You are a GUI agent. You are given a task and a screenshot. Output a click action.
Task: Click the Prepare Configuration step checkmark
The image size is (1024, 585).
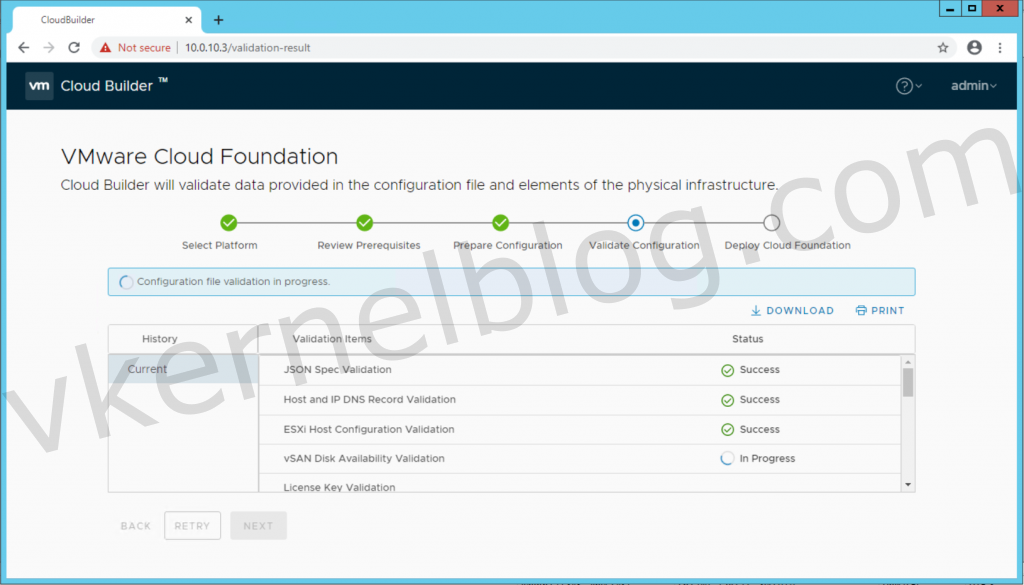point(500,223)
